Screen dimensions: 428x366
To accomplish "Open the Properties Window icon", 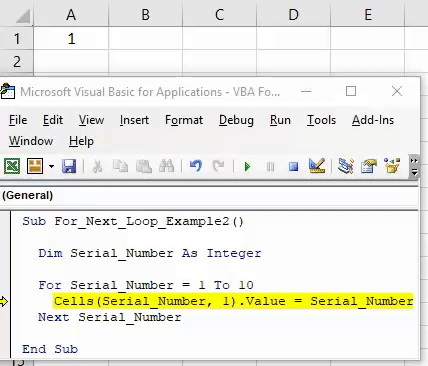I will pyautogui.click(x=369, y=166).
